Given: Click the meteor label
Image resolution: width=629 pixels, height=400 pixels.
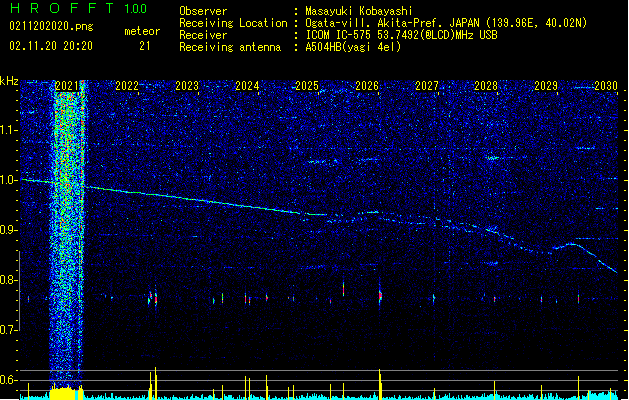Looking at the screenshot, I should tap(142, 31).
